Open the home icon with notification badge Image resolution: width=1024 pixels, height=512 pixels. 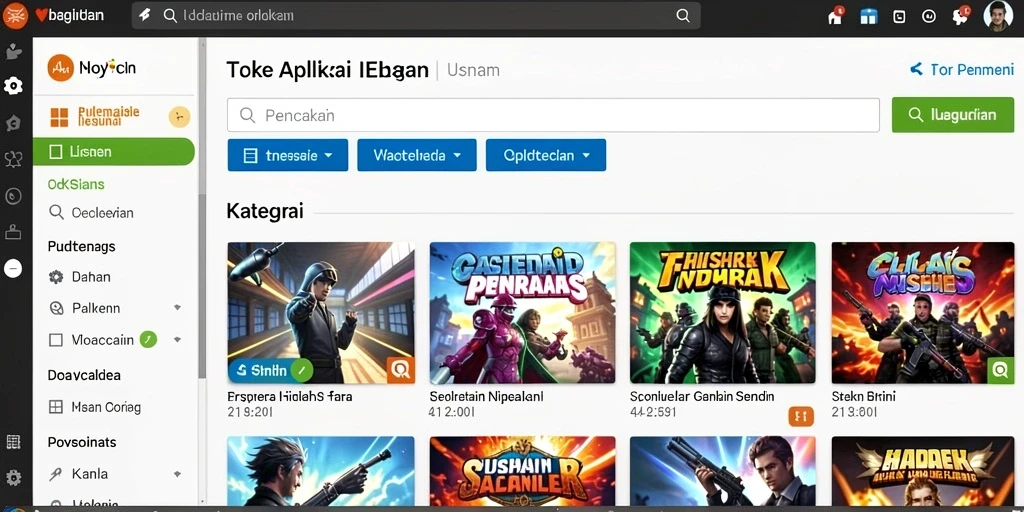[835, 16]
